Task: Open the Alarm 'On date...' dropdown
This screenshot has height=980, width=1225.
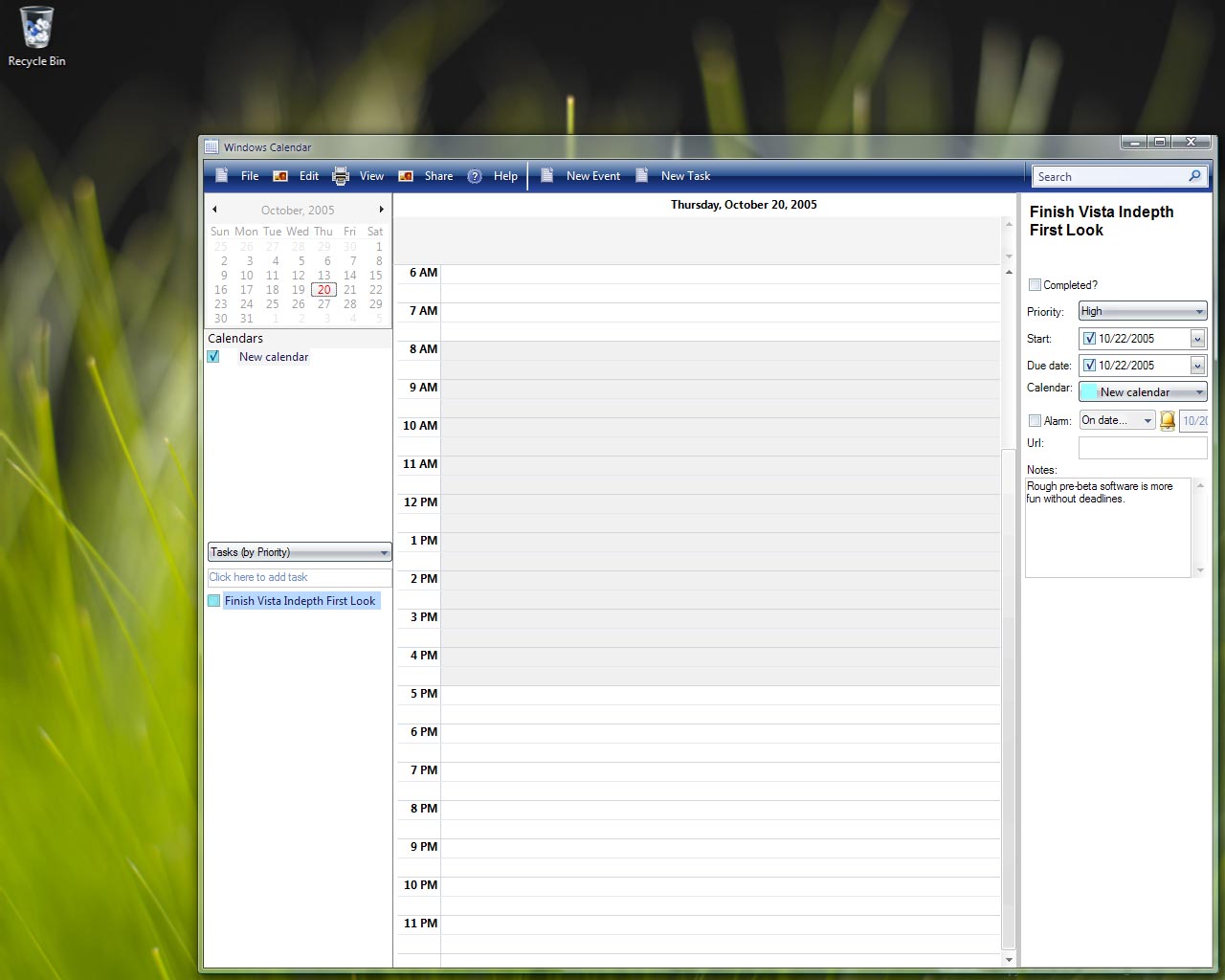Action: pyautogui.click(x=1117, y=420)
